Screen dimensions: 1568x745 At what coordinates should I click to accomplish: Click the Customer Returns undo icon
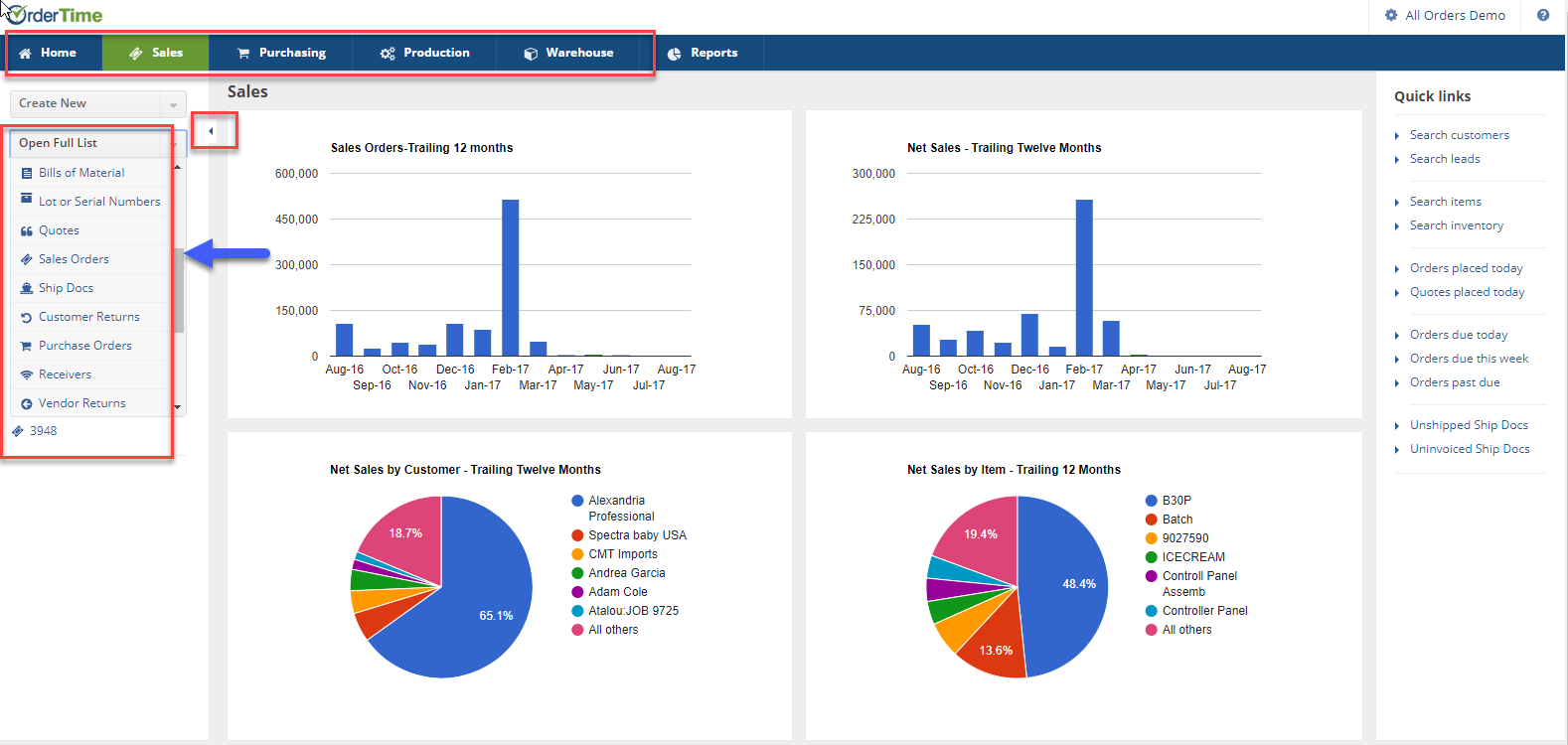[27, 318]
